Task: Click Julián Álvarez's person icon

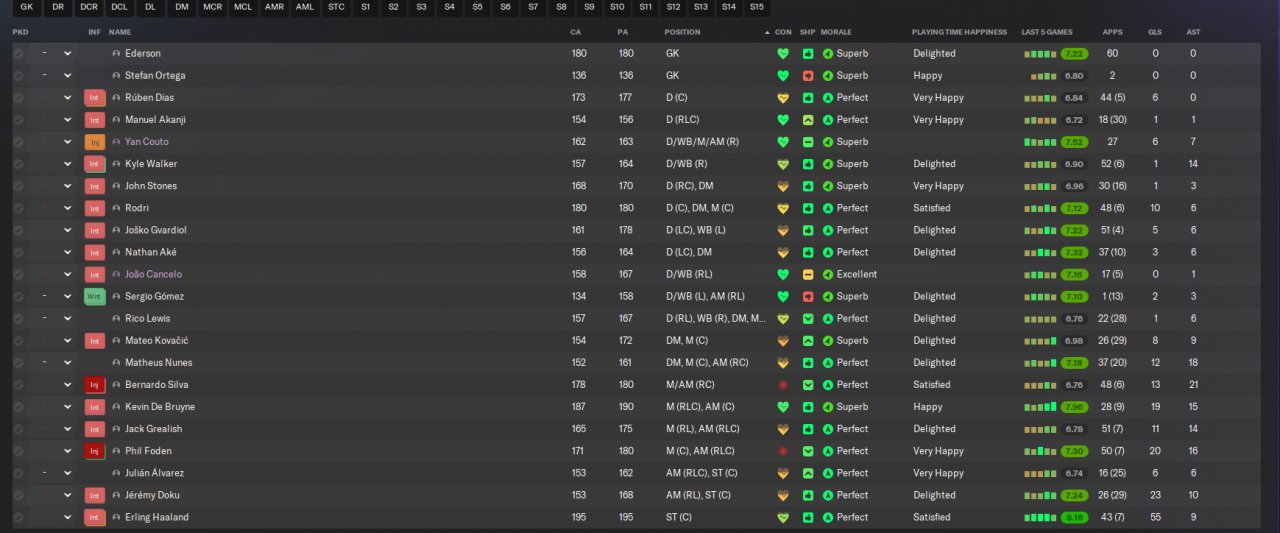Action: pos(117,473)
